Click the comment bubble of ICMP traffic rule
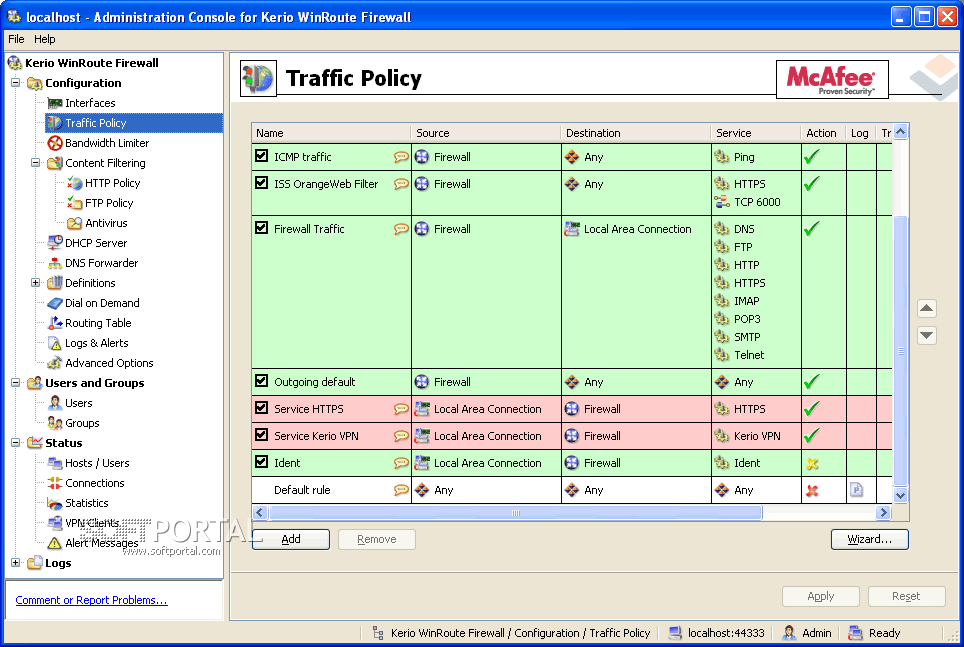The height and width of the screenshot is (647, 964). point(401,157)
